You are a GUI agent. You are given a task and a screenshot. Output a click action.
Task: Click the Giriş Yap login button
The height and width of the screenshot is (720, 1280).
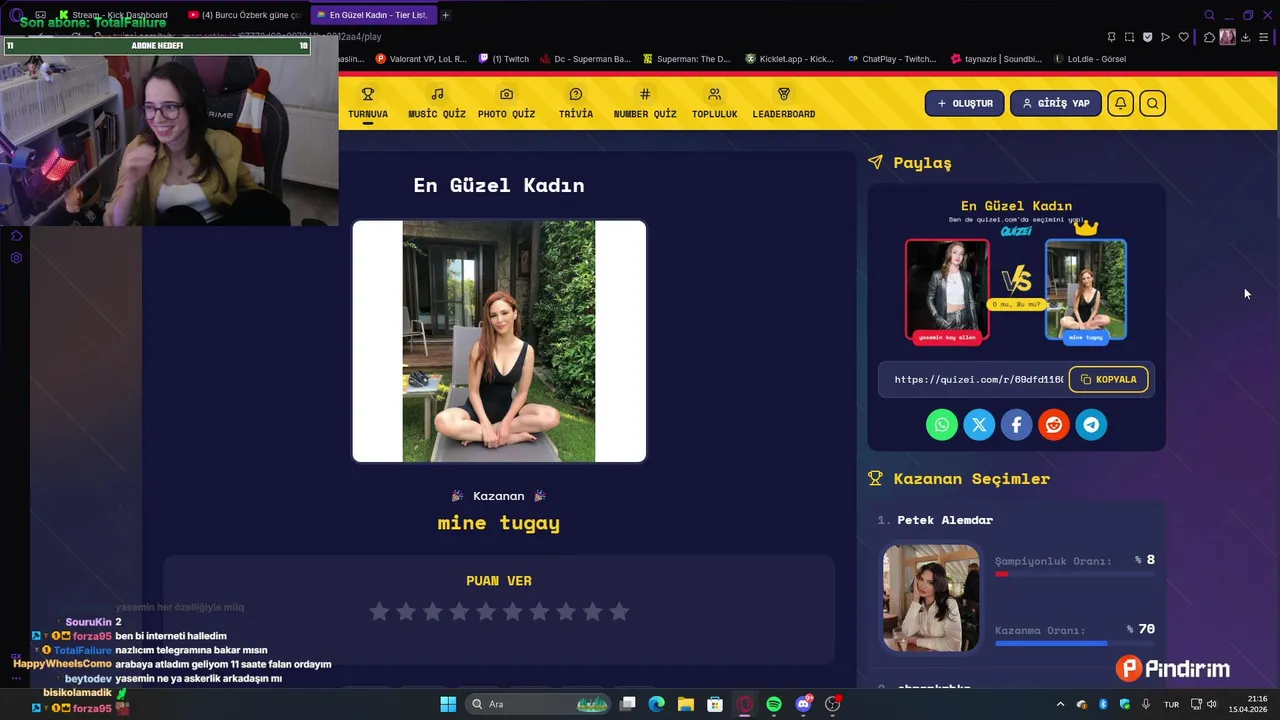pyautogui.click(x=1056, y=103)
